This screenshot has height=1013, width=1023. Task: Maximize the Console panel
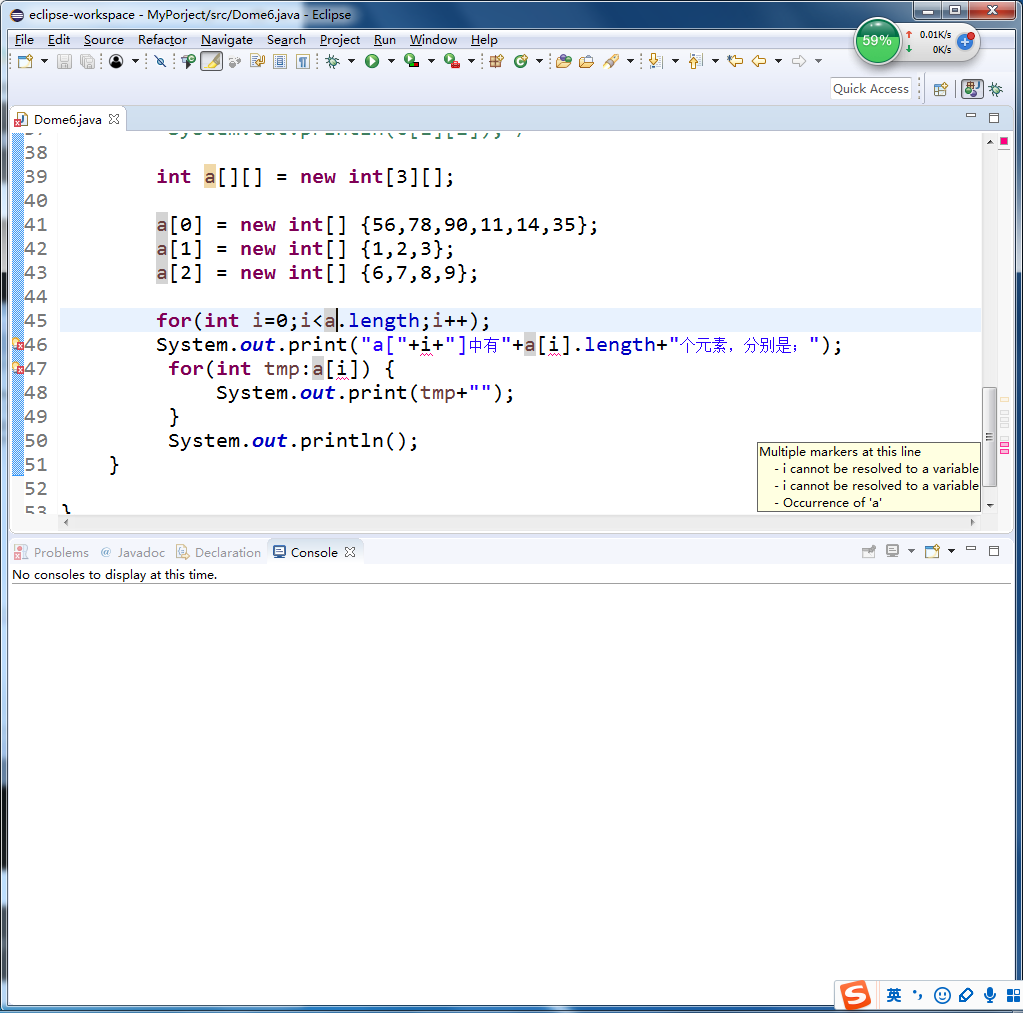pyautogui.click(x=994, y=551)
